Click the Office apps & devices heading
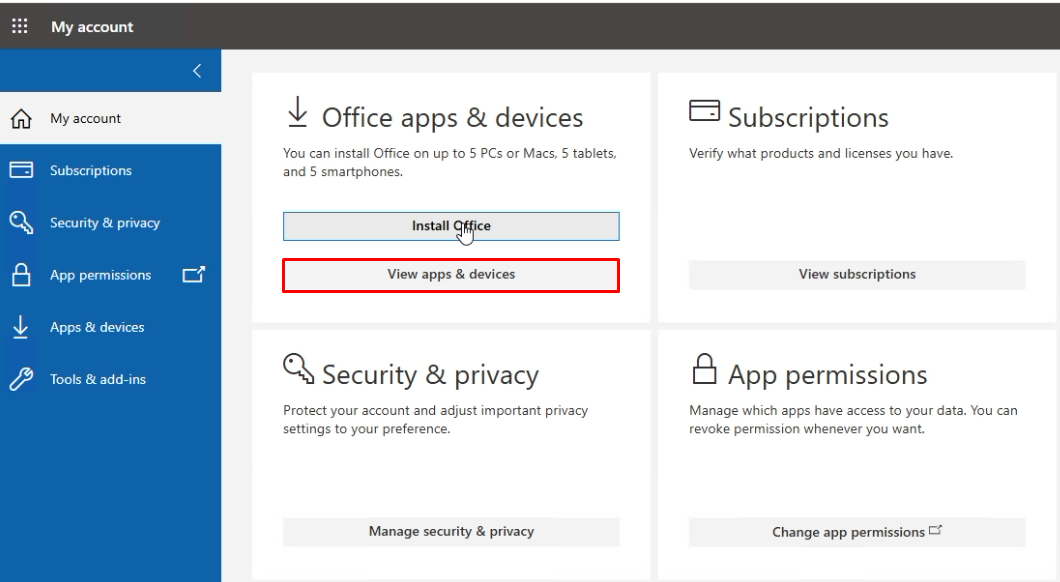Screen dimensions: 1060x582 [x=452, y=118]
